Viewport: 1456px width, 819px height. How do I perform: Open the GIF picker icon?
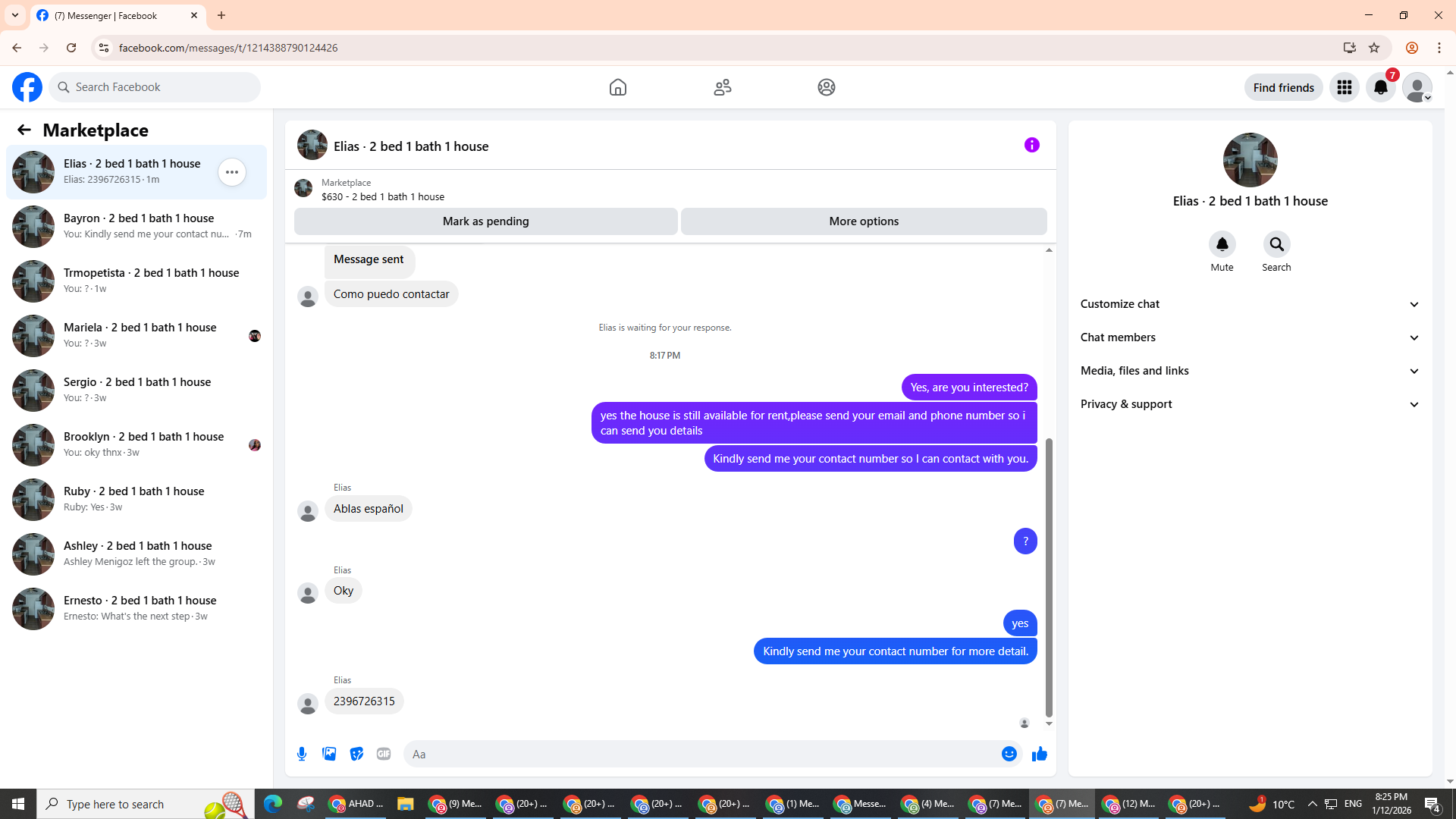(384, 754)
